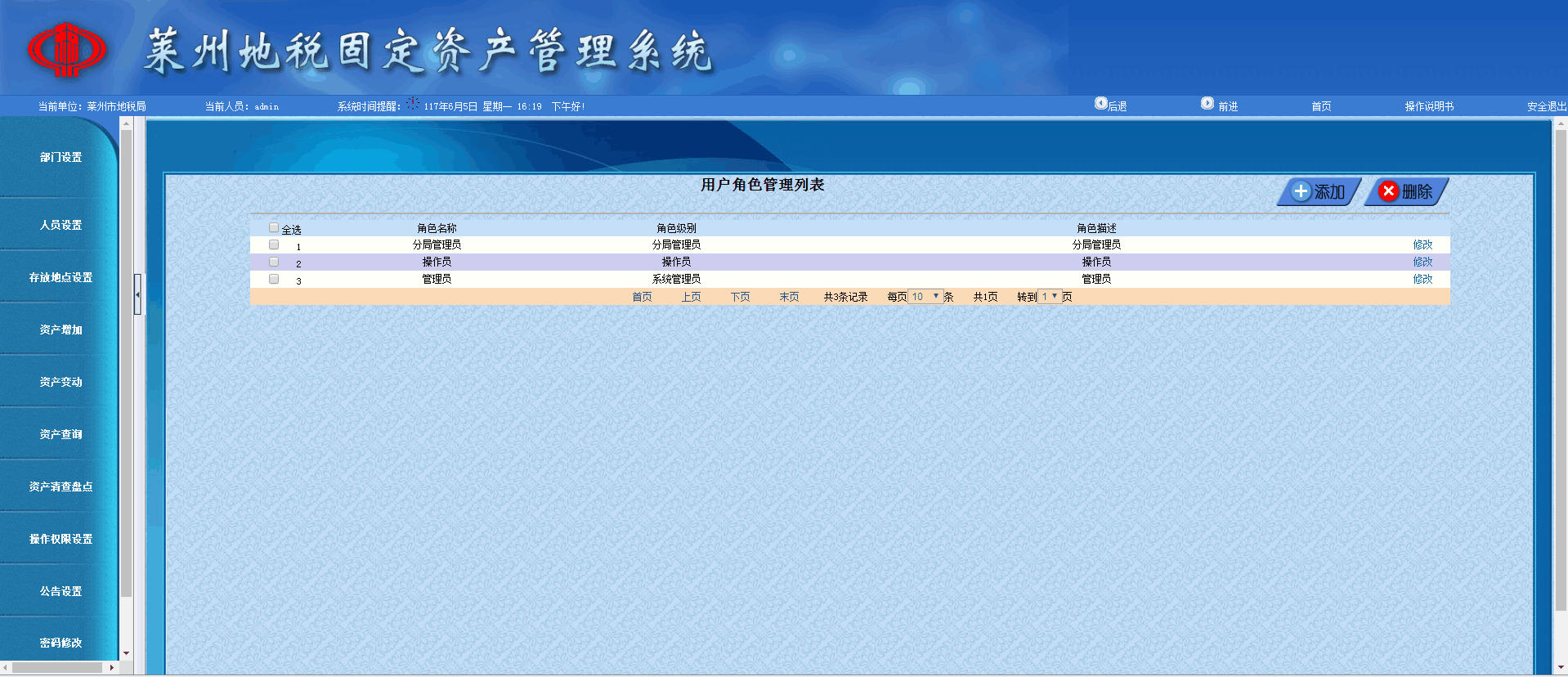The height and width of the screenshot is (677, 1568).
Task: Toggle the 全选 select-all checkbox
Action: click(x=274, y=228)
